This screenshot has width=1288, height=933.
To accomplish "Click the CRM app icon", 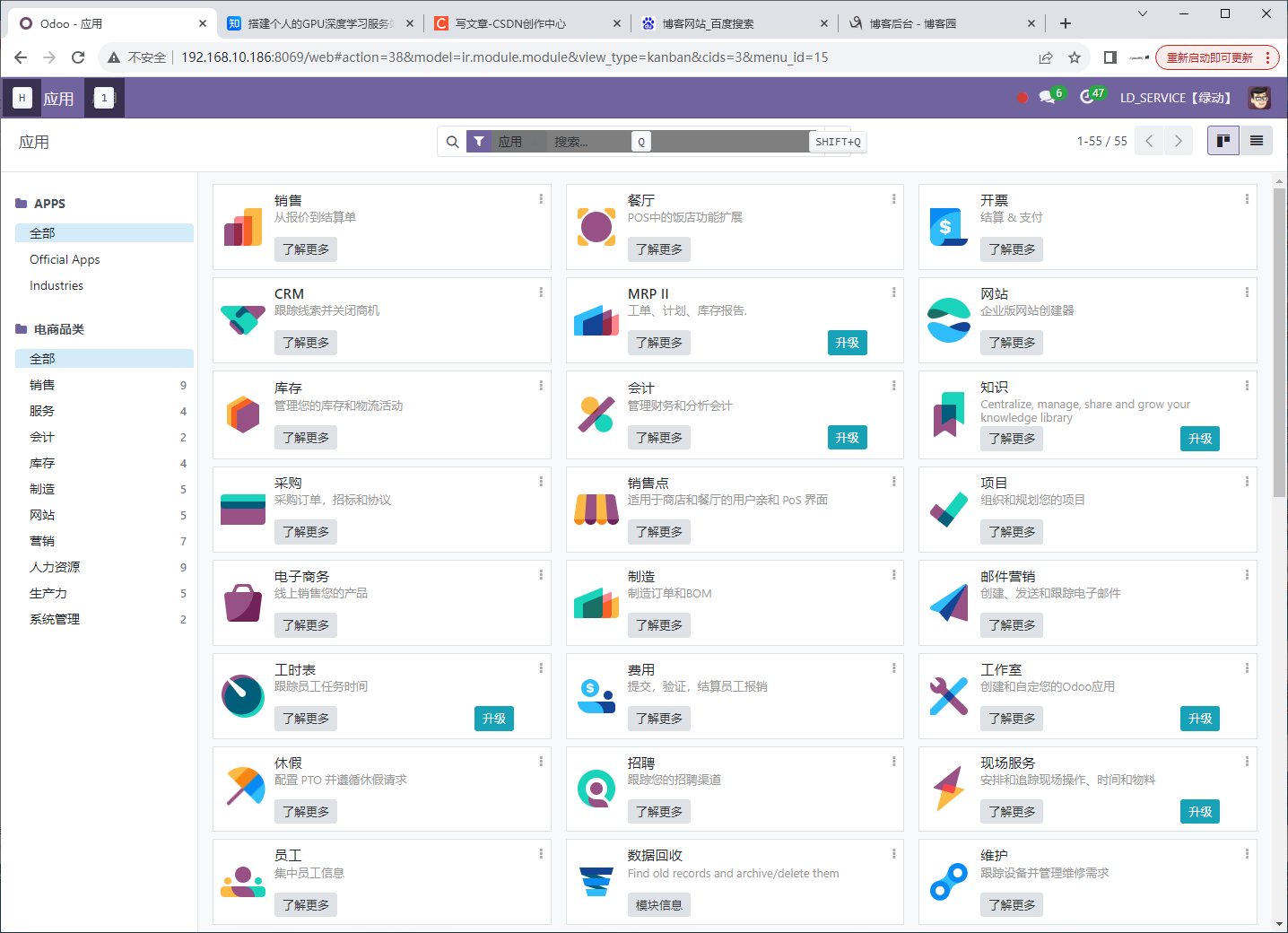I will [x=243, y=320].
